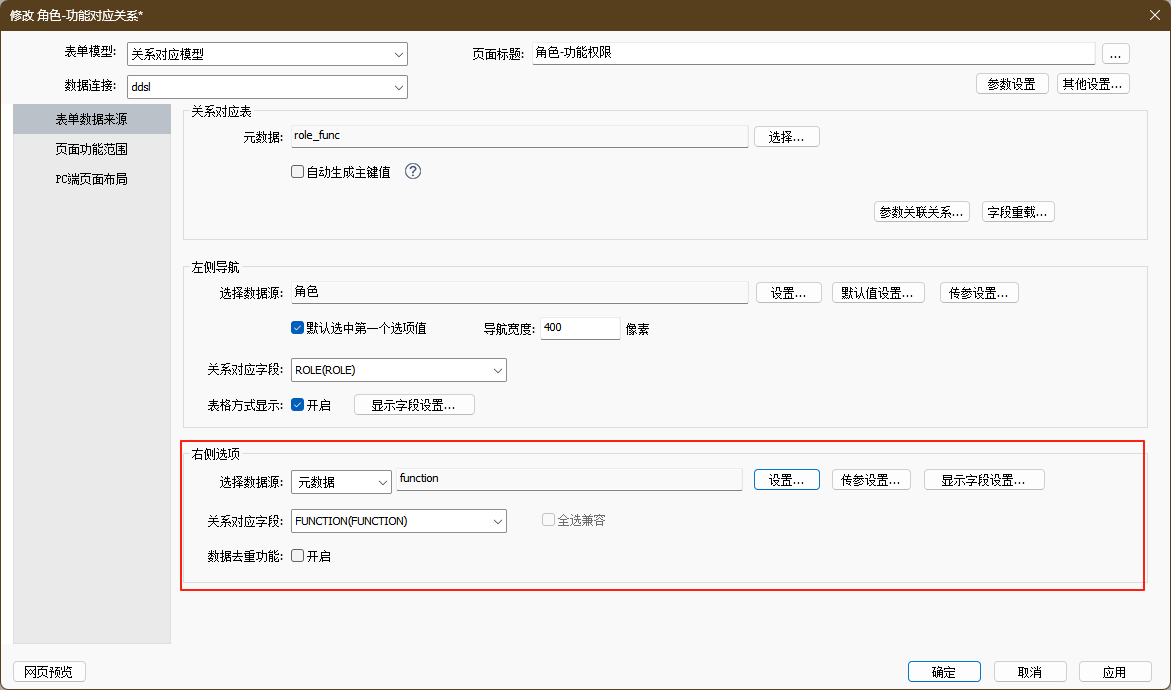Screen dimensions: 1171x690
Task: Toggle 表格方式显示 开启 checkbox
Action: 297,405
